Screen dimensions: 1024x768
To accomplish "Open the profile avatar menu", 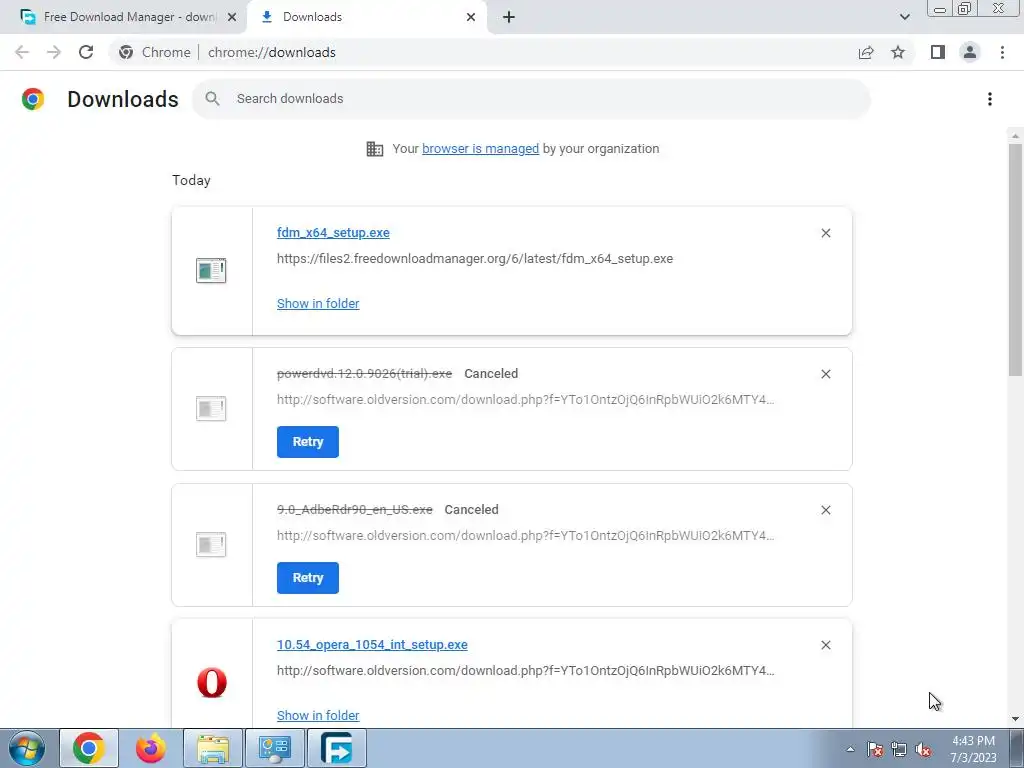I will 970,52.
